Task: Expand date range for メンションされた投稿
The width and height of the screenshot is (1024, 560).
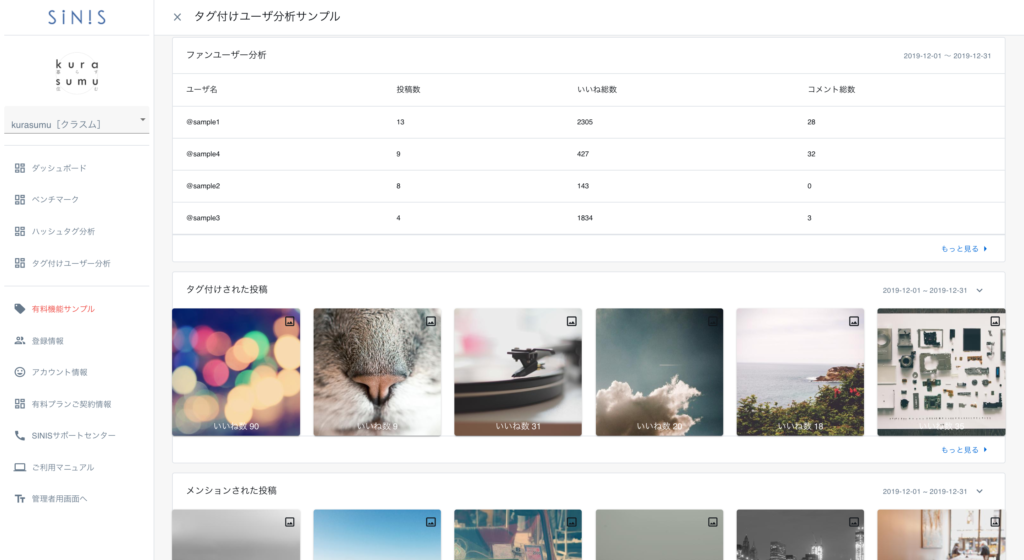Action: (979, 491)
